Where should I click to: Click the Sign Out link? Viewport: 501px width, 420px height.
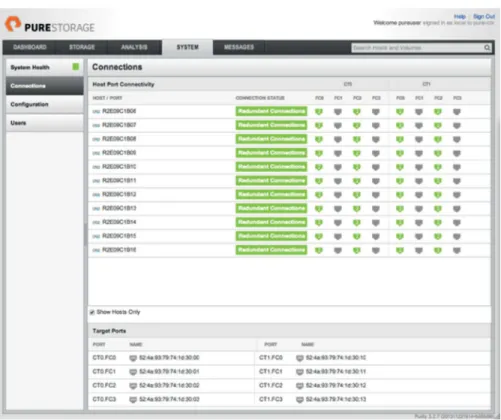click(x=484, y=16)
